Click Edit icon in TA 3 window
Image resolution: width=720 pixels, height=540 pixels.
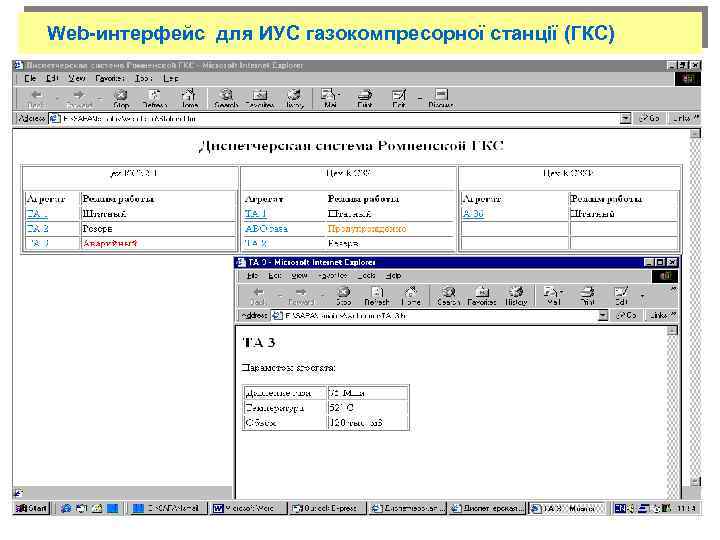(x=621, y=296)
